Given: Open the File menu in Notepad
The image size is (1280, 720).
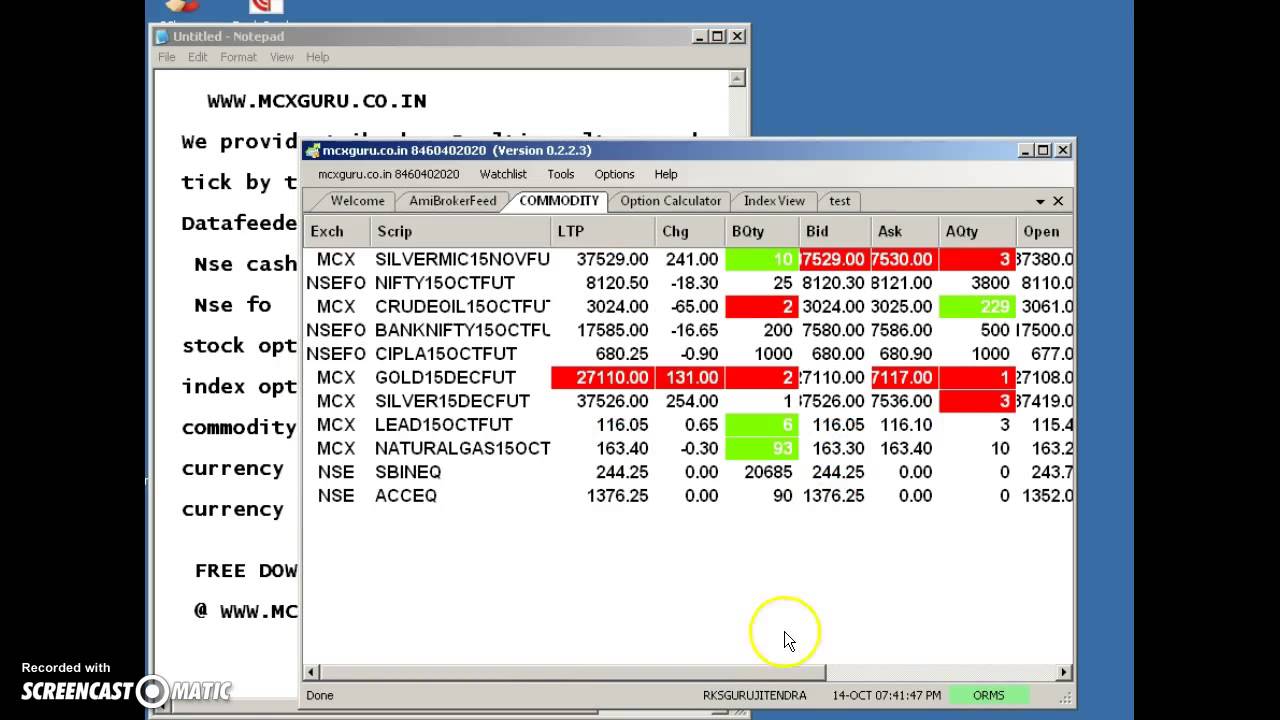Looking at the screenshot, I should (166, 57).
